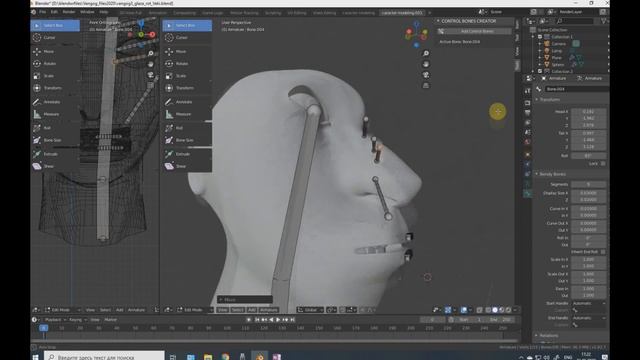Image resolution: width=640 pixels, height=360 pixels.
Task: Open the Window menu
Action: pos(87,12)
